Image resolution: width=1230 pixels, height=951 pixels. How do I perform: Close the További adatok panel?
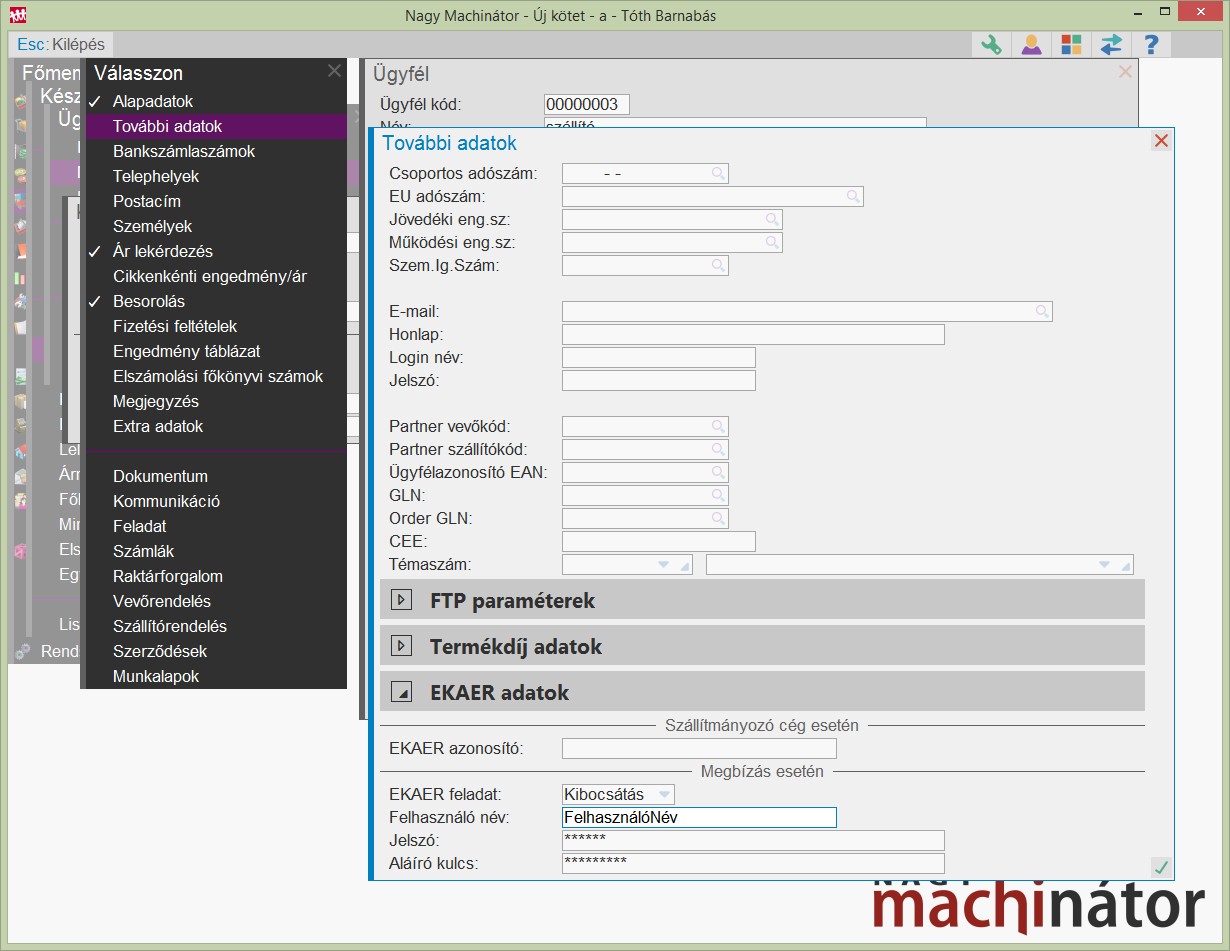click(1161, 141)
